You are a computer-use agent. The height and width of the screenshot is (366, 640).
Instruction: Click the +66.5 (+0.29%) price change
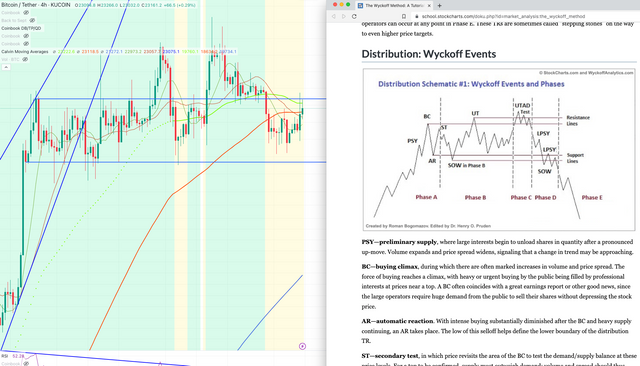pos(179,5)
